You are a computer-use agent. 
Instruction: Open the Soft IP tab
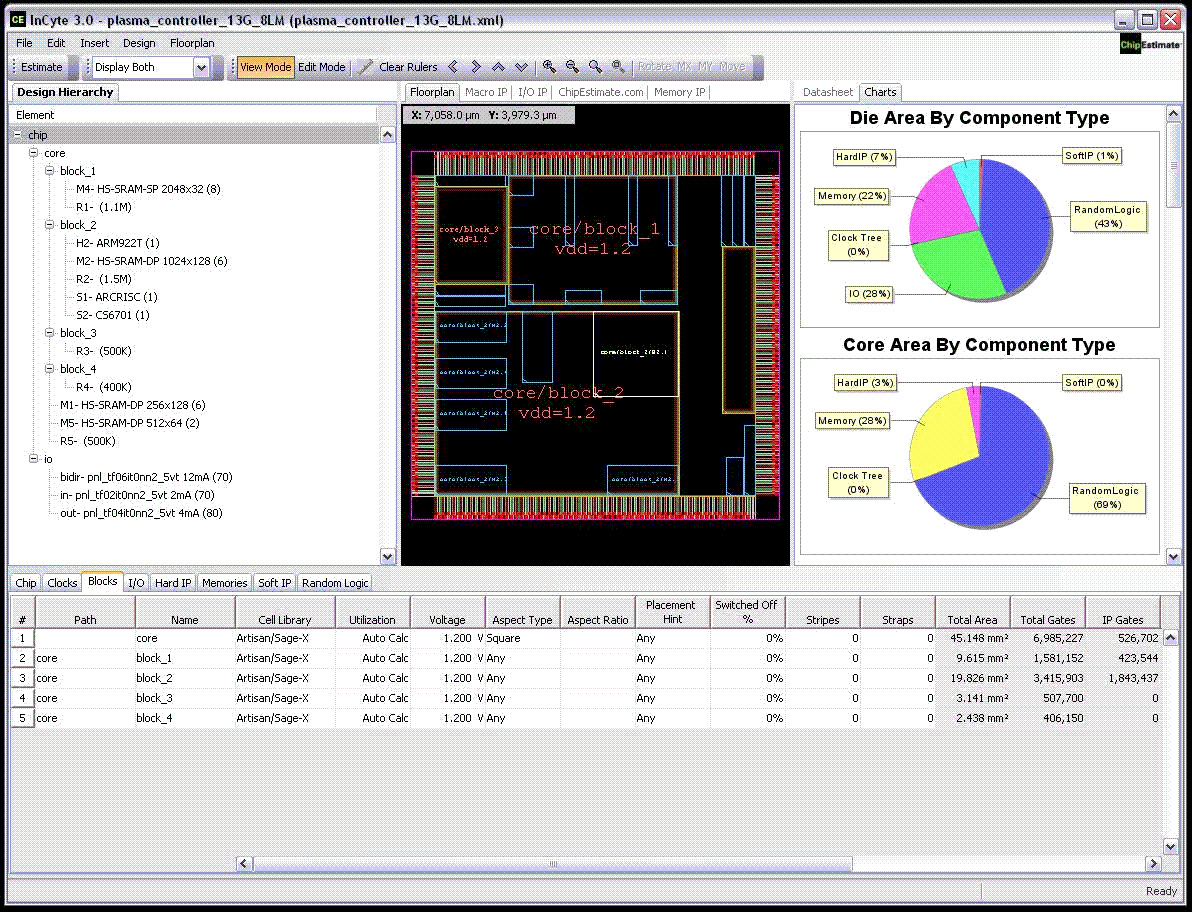click(x=274, y=583)
